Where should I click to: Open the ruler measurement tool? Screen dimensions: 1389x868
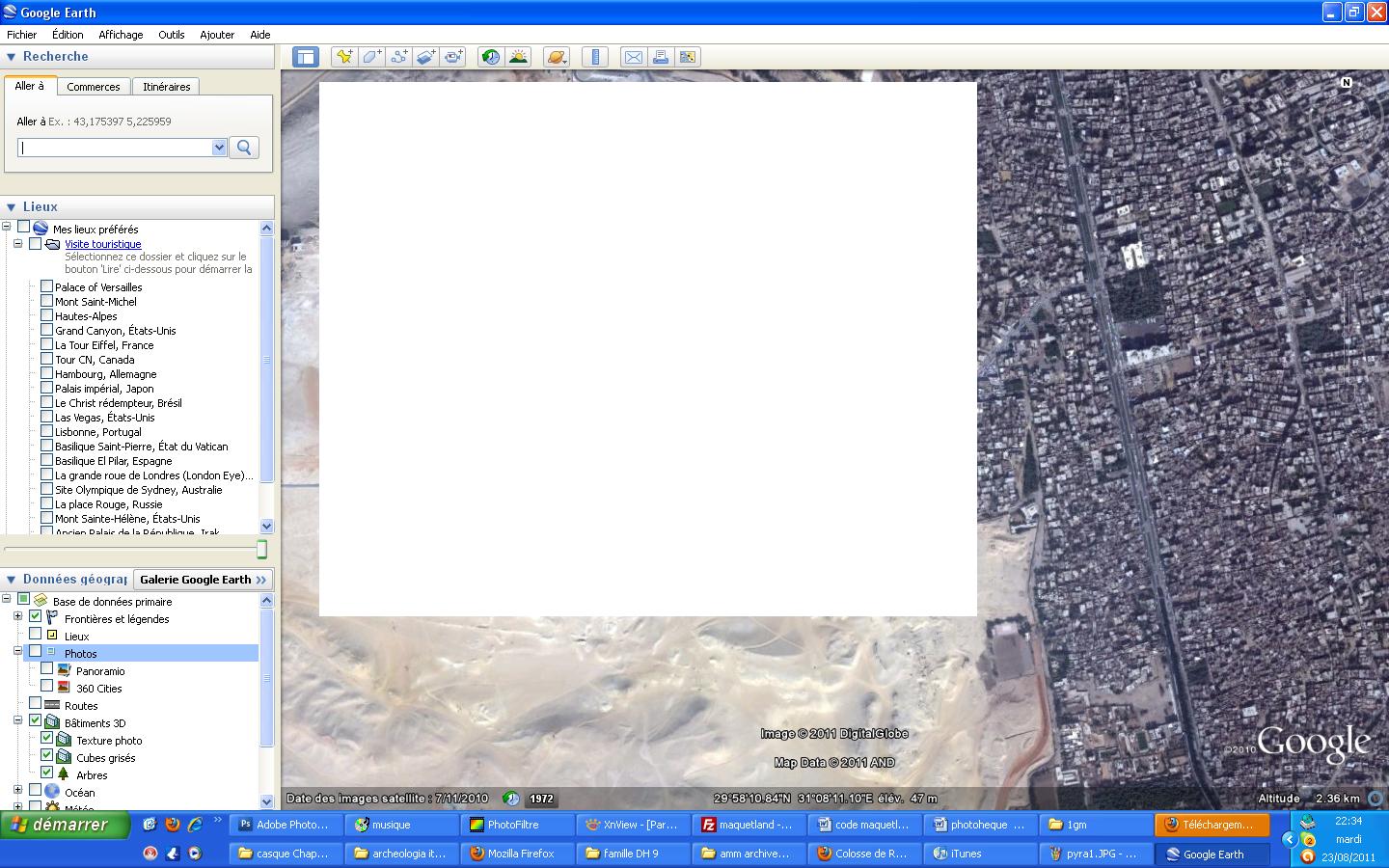click(595, 57)
